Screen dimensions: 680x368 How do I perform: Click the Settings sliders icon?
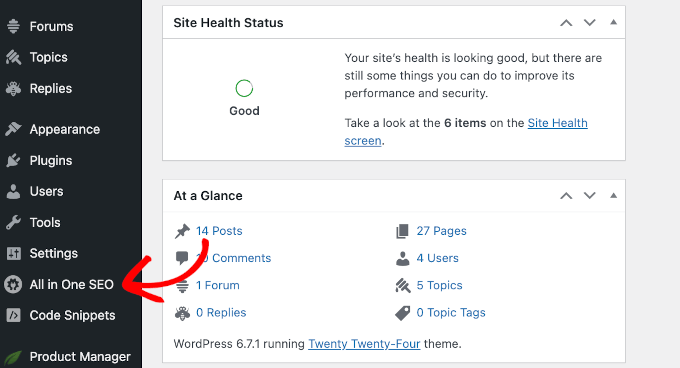(x=13, y=253)
